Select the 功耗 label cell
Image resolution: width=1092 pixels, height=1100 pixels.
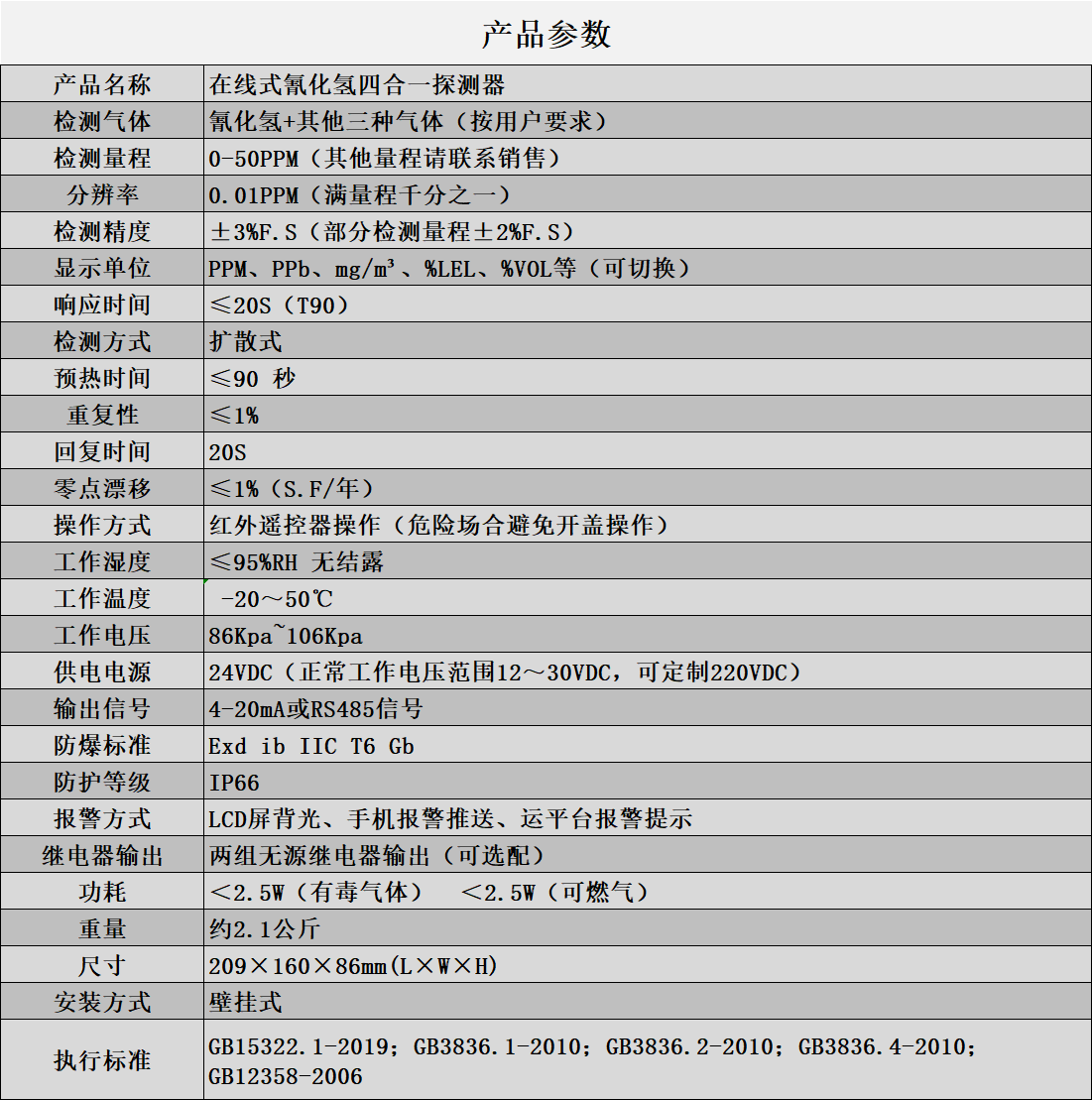[x=102, y=891]
